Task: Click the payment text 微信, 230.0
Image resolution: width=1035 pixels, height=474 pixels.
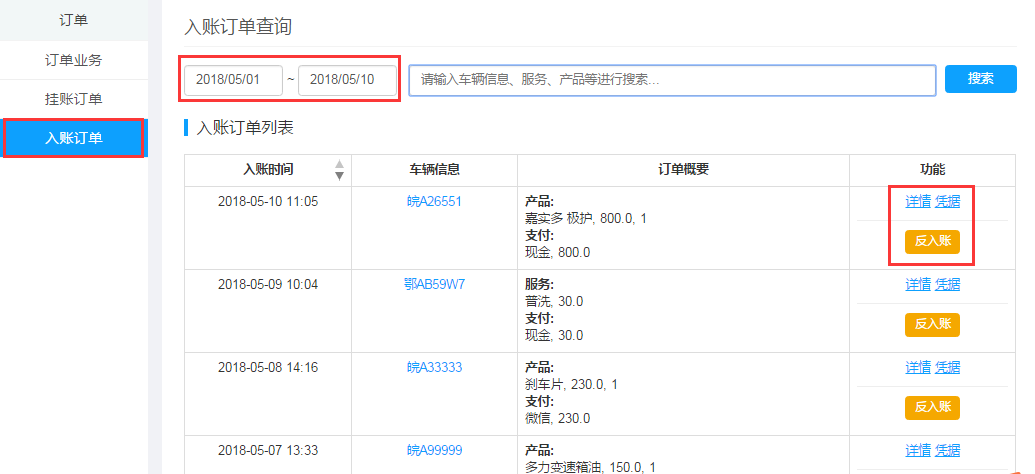Action: [558, 419]
